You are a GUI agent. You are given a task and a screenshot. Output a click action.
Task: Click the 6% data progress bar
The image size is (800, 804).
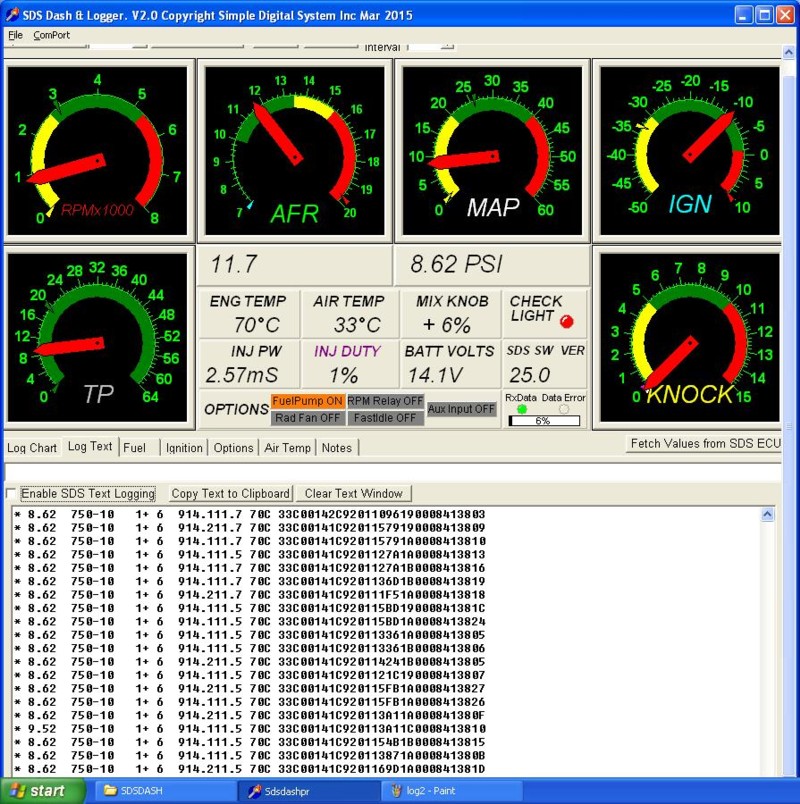coord(543,421)
